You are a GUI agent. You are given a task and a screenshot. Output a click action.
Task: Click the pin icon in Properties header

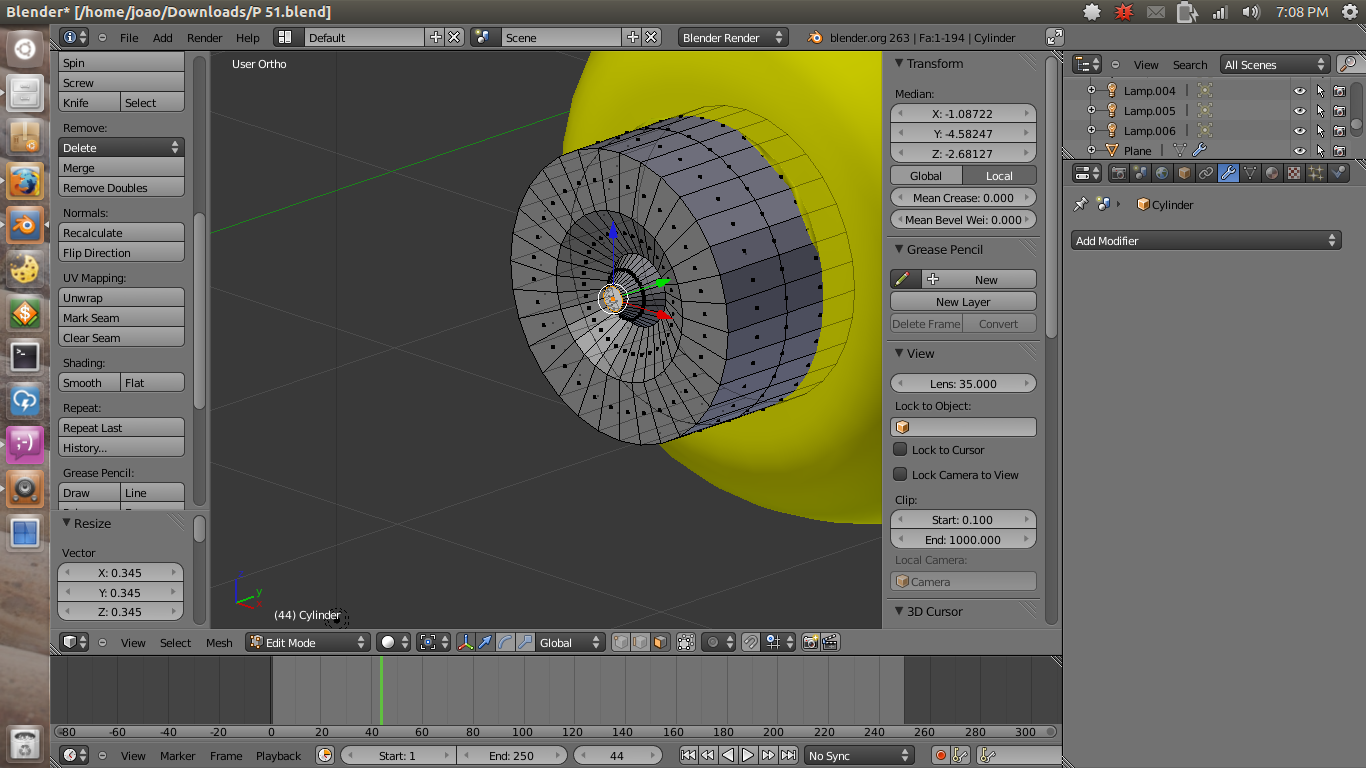click(x=1080, y=204)
